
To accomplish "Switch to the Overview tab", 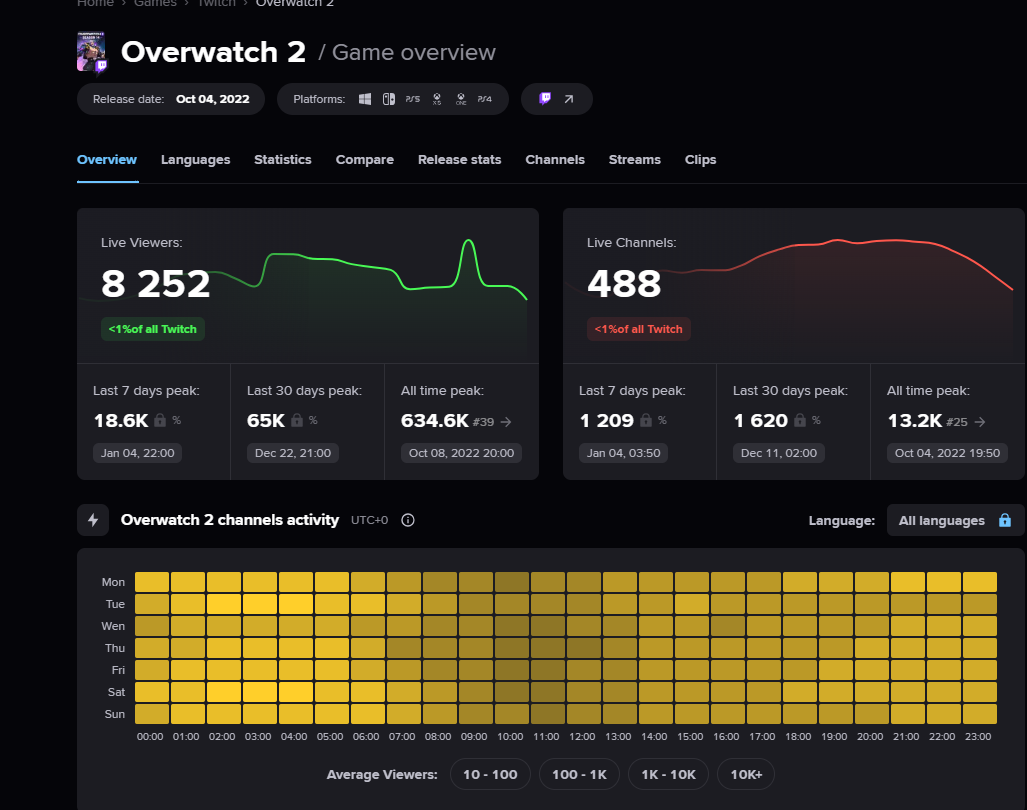I will [x=107, y=160].
